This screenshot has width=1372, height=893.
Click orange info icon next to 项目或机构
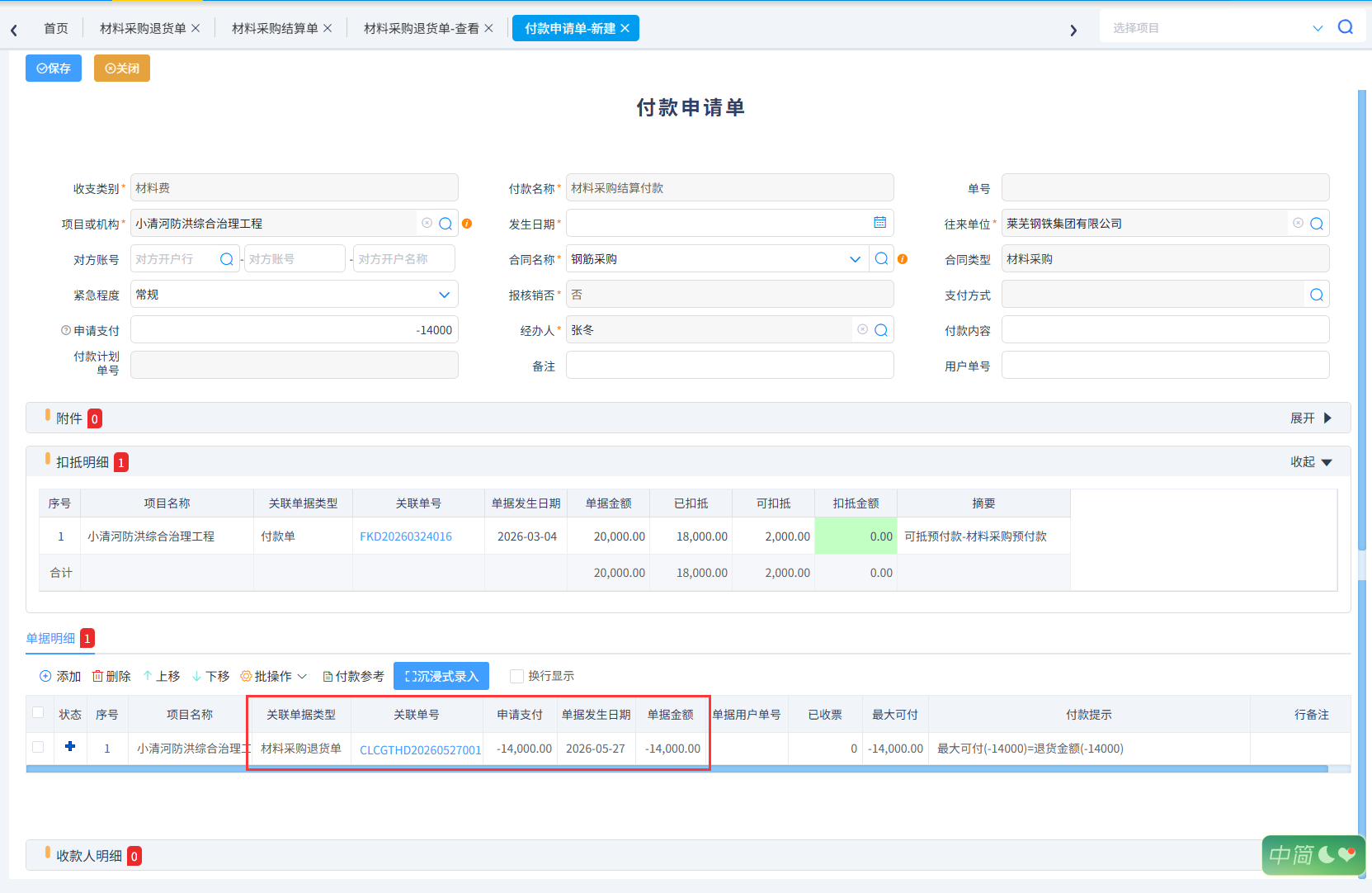click(467, 224)
